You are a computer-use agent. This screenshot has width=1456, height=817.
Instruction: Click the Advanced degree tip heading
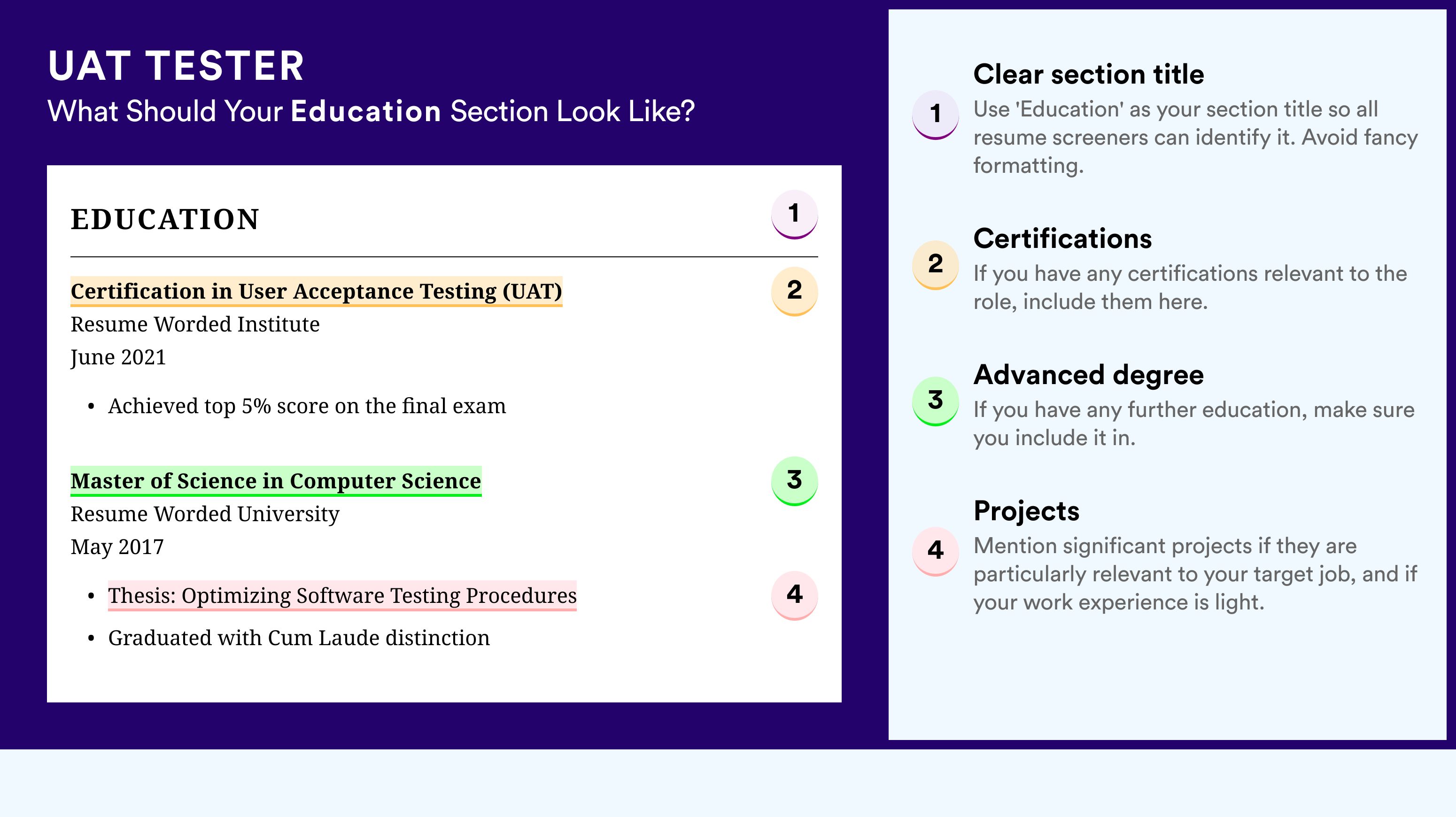[x=1089, y=375]
